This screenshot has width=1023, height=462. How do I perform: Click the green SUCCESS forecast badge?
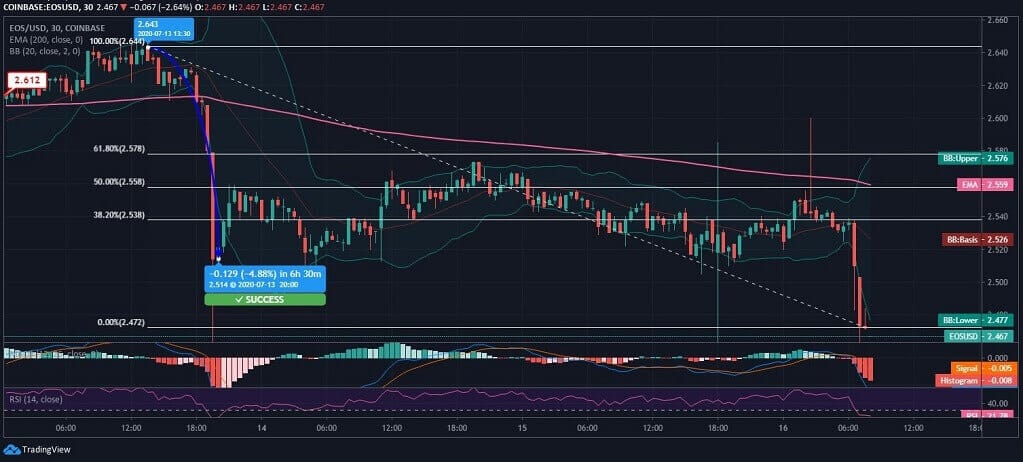264,300
